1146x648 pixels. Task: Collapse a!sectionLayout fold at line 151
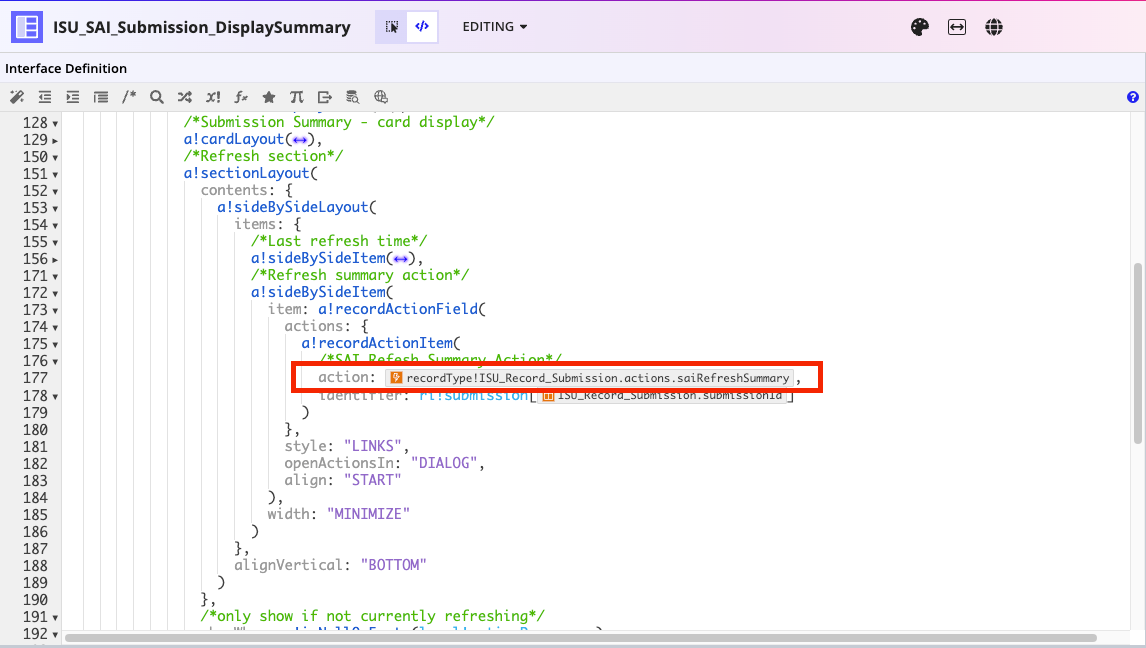coord(55,175)
